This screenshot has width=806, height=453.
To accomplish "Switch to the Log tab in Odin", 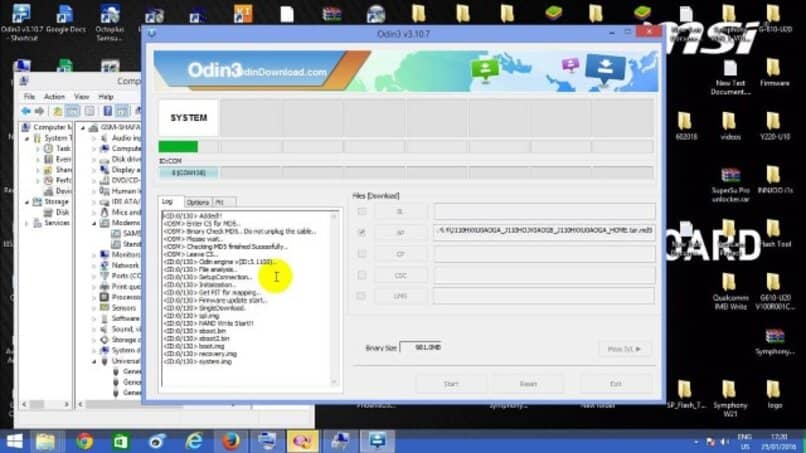I will pos(168,202).
